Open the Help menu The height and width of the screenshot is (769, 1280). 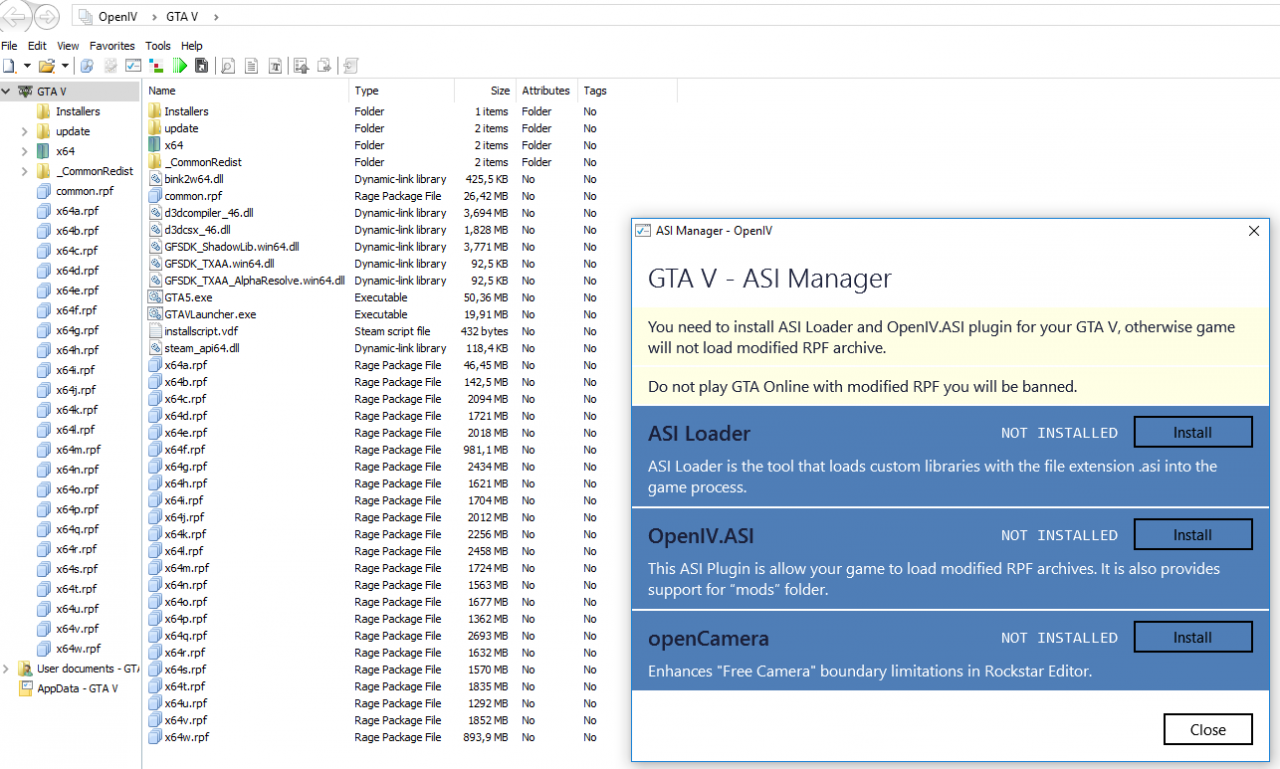pyautogui.click(x=192, y=46)
